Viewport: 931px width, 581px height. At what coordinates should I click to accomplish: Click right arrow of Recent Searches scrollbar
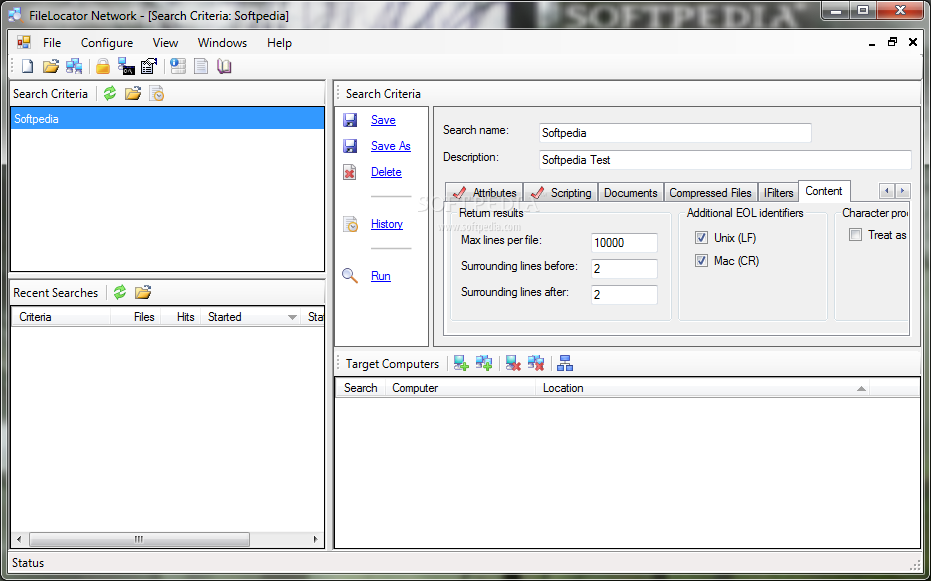(316, 539)
